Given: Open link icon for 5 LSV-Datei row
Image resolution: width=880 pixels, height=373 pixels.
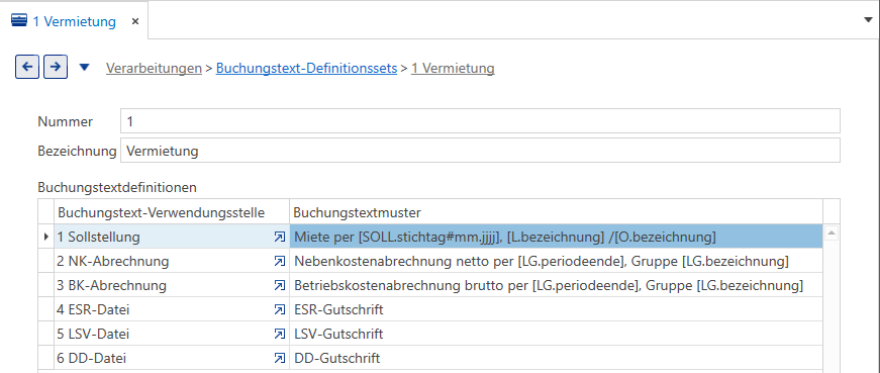Looking at the screenshot, I should pyautogui.click(x=278, y=334).
